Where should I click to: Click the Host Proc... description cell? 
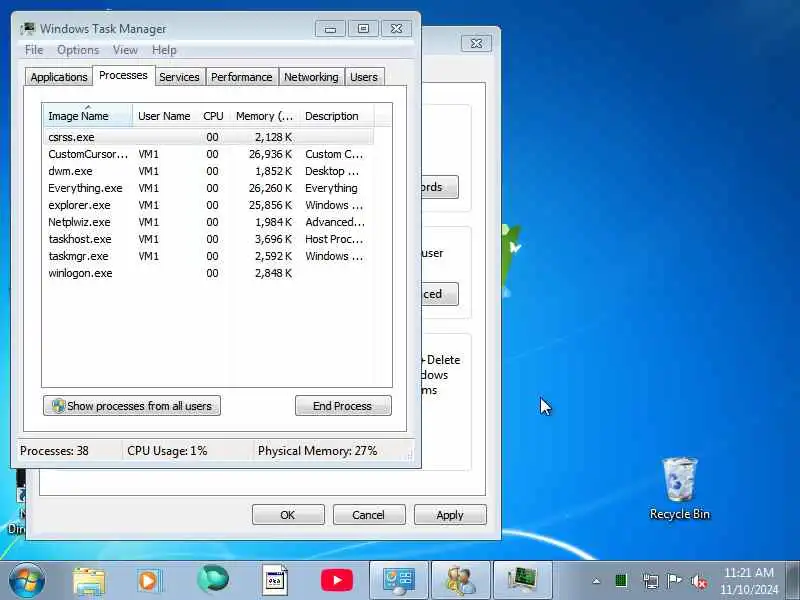pos(334,239)
